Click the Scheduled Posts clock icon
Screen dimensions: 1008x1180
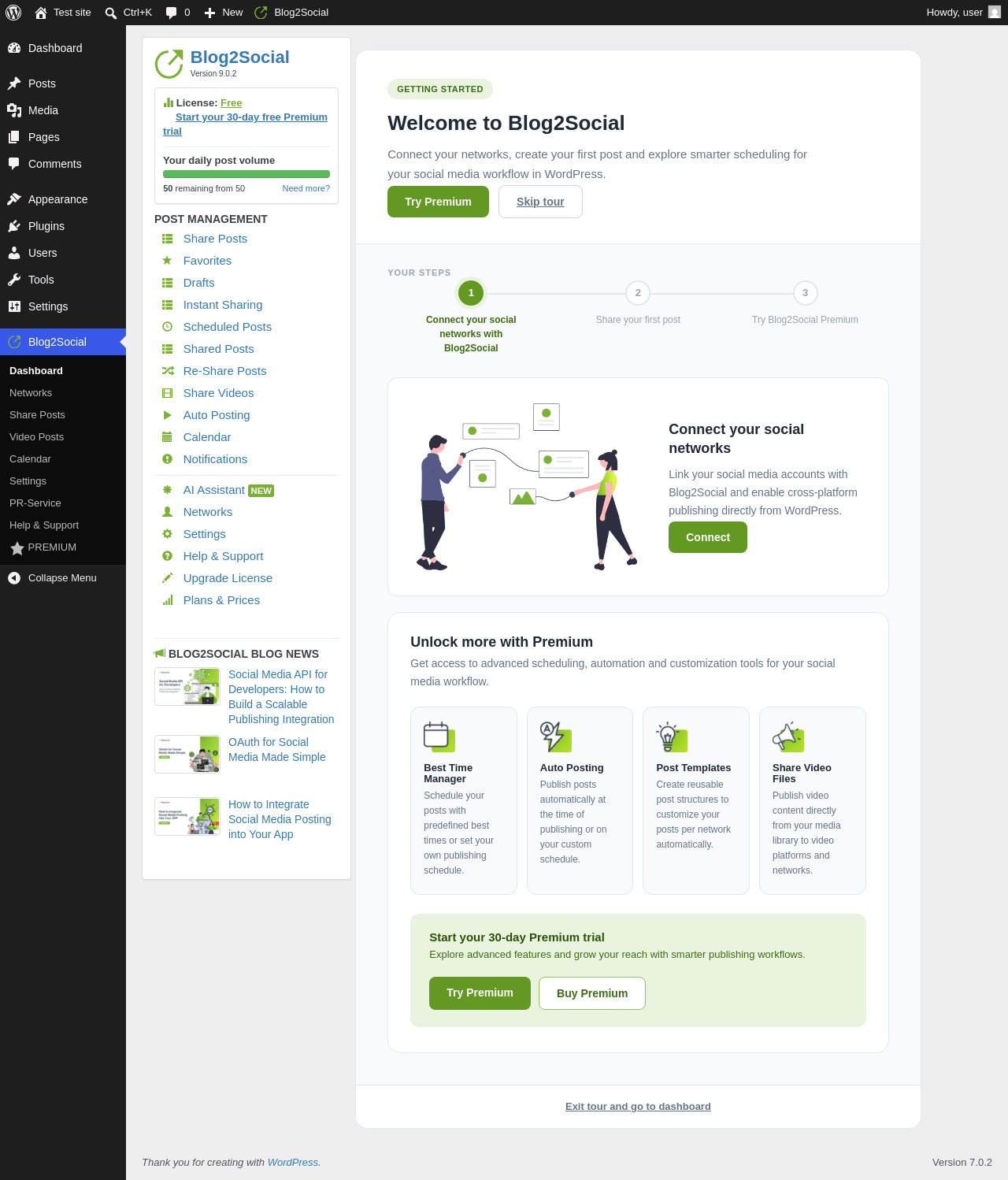pyautogui.click(x=167, y=327)
